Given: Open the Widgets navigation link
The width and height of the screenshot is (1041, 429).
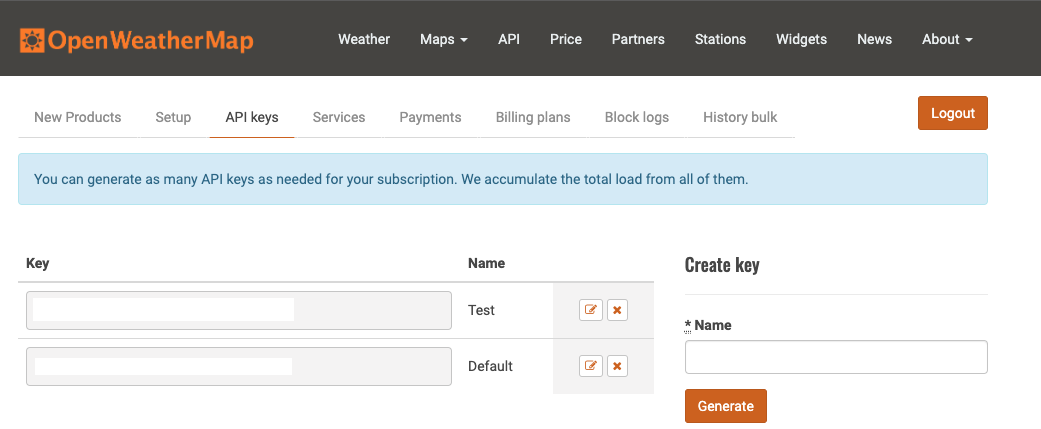Looking at the screenshot, I should click(801, 39).
